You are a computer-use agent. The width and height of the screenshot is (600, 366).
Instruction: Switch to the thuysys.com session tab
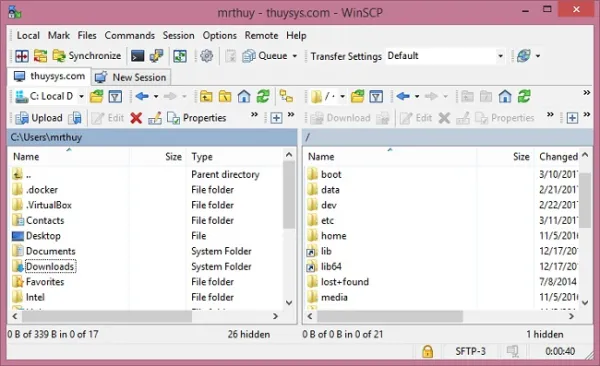(49, 76)
